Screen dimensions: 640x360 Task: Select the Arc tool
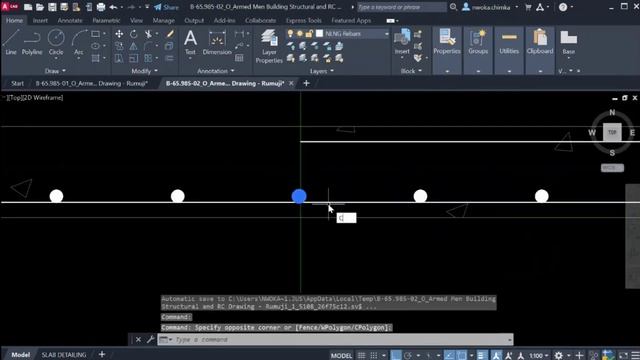79,42
